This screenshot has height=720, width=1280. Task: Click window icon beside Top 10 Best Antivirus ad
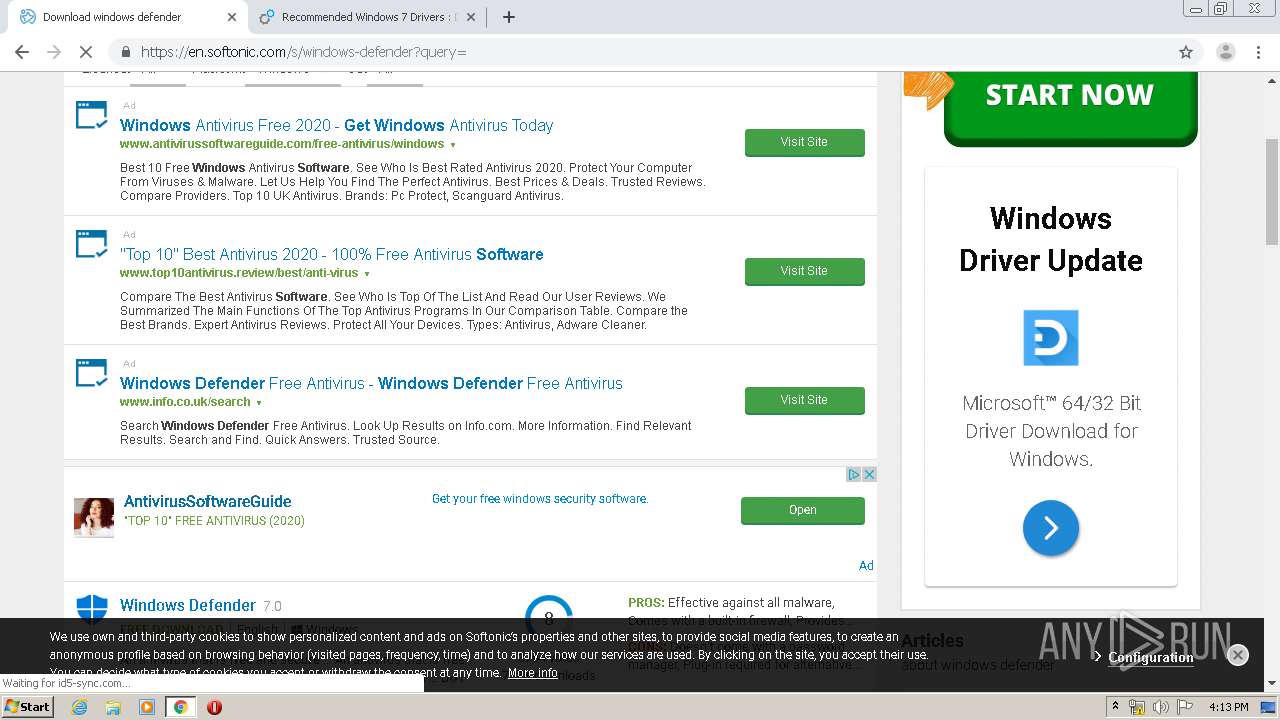point(92,244)
